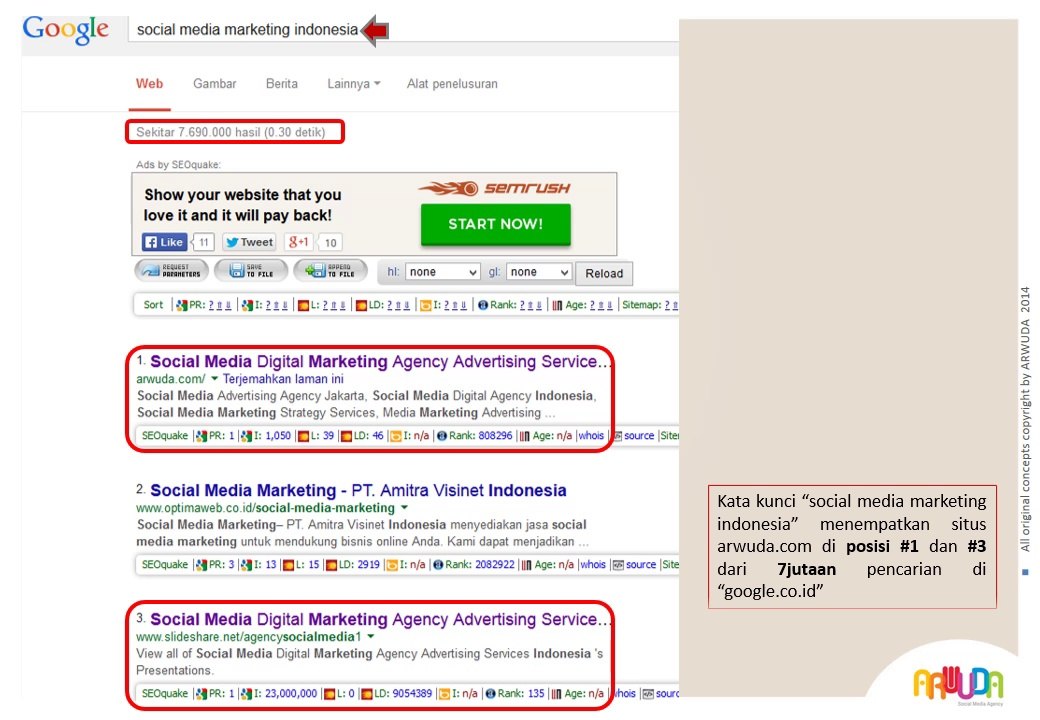Click the green START NOW! button
This screenshot has width=1040, height=720.
[x=495, y=224]
